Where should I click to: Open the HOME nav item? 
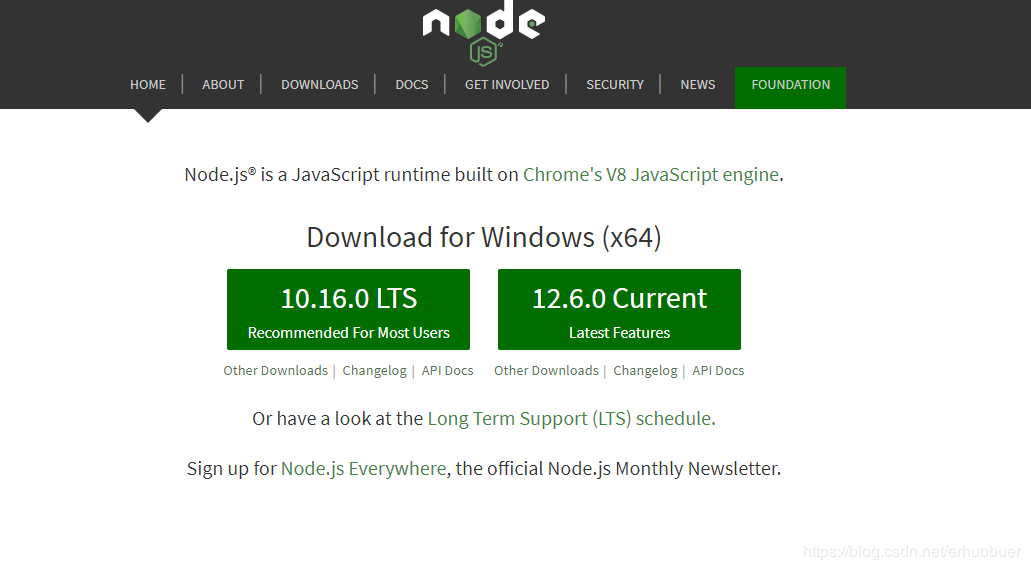148,85
